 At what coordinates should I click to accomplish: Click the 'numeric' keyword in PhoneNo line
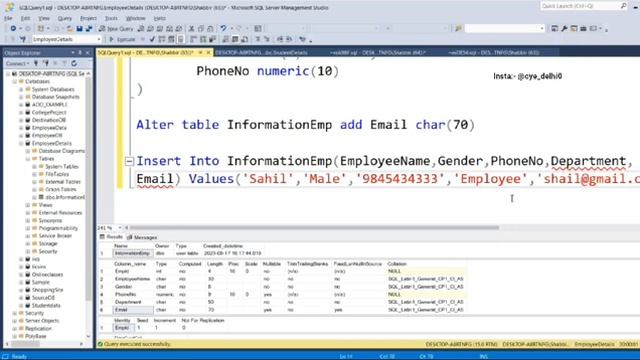[283, 71]
